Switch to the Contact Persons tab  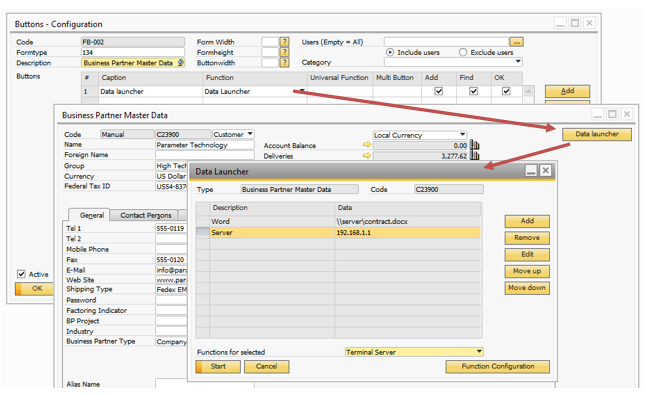point(145,215)
